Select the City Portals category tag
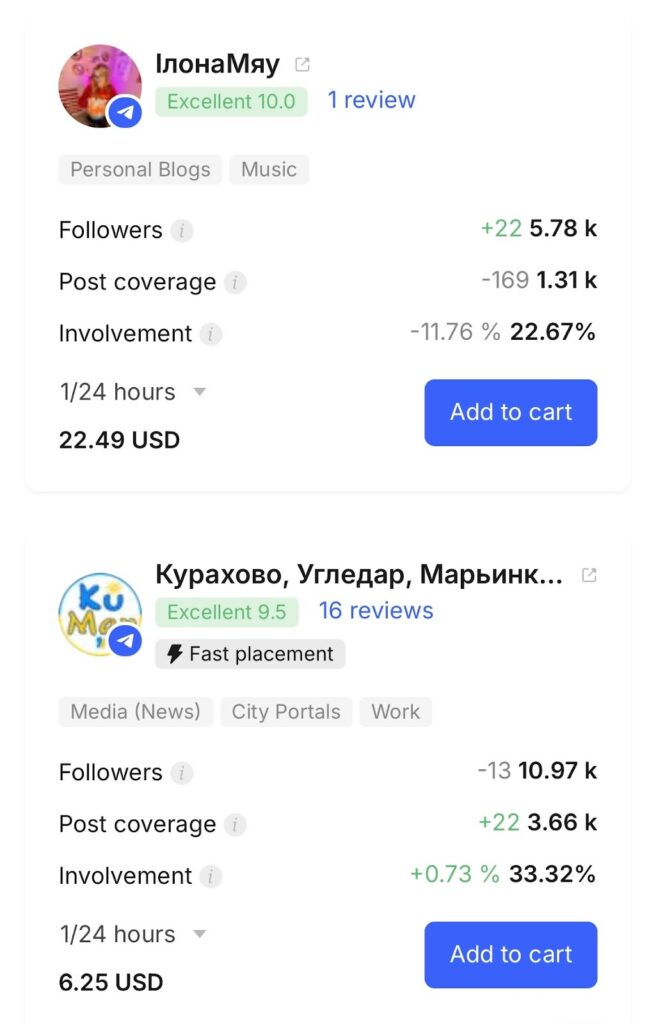656x1024 pixels. [x=286, y=712]
